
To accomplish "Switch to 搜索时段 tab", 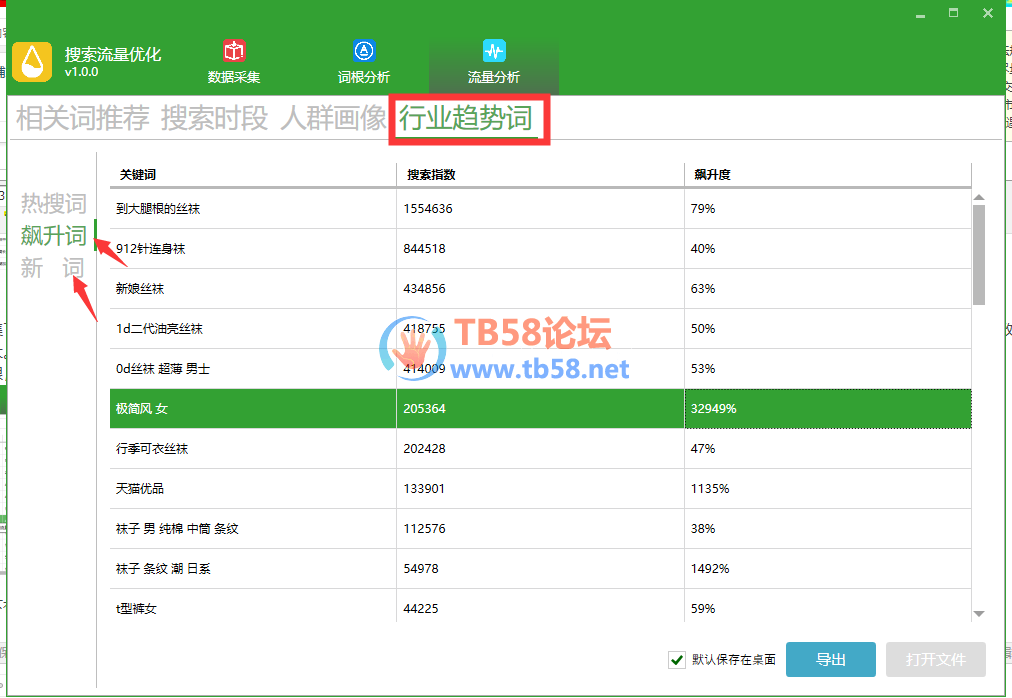I will tap(214, 118).
